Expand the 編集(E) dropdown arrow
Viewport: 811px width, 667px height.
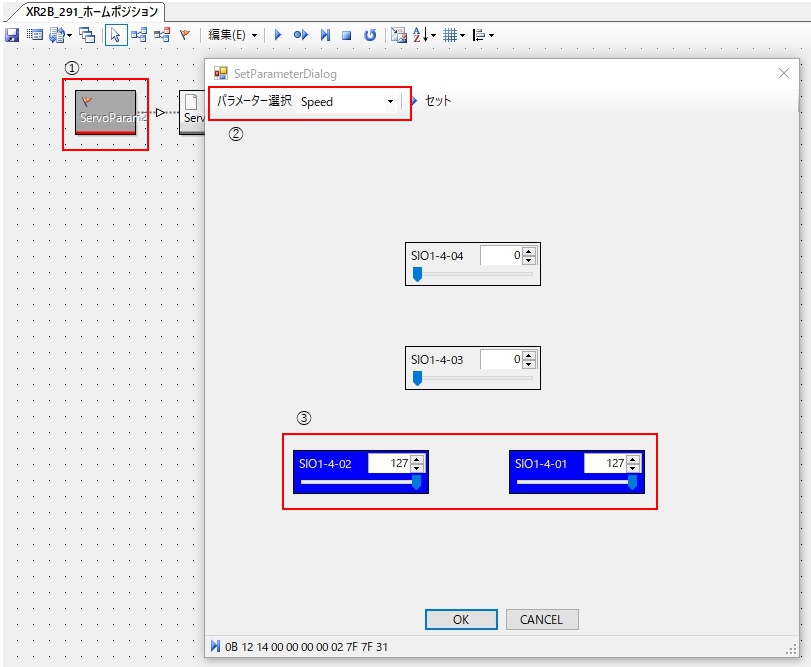tap(254, 36)
